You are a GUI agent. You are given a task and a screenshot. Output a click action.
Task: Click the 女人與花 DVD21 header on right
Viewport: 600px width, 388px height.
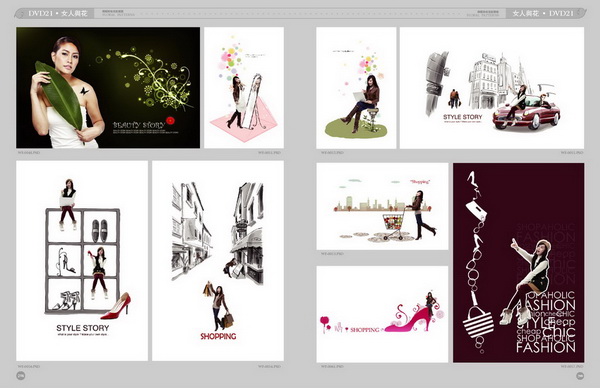click(x=543, y=13)
